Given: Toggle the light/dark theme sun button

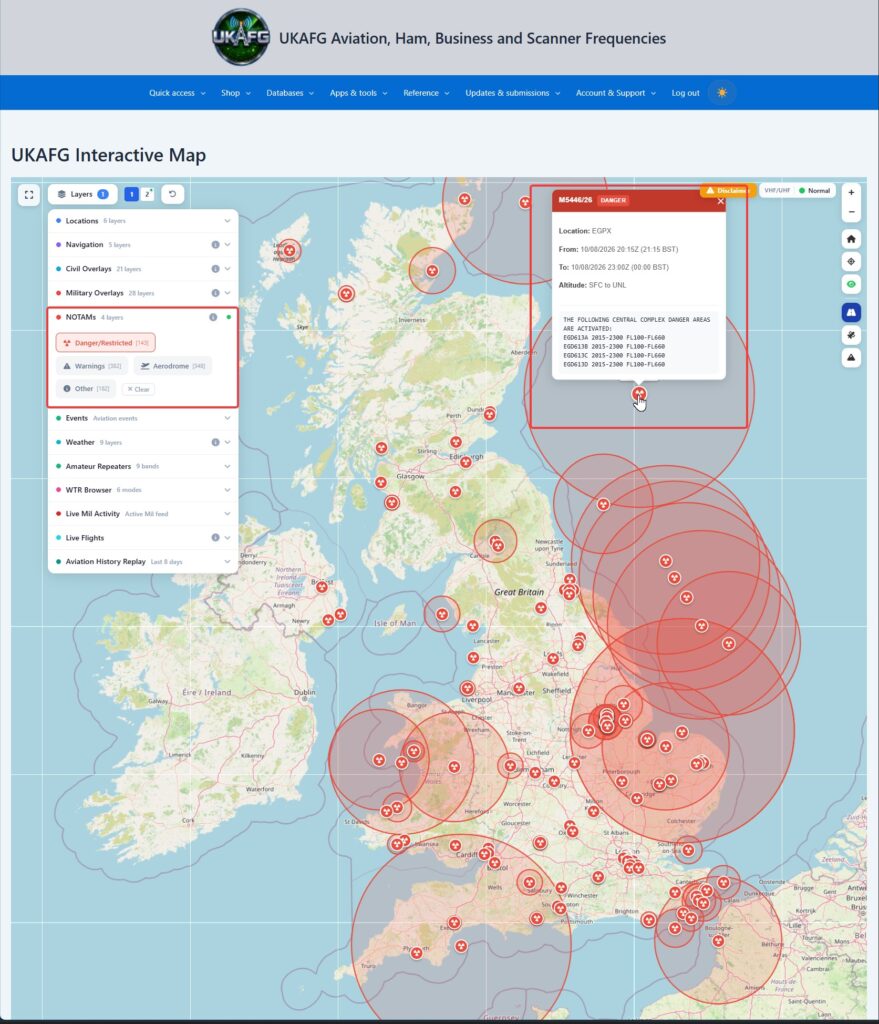Looking at the screenshot, I should pos(722,93).
